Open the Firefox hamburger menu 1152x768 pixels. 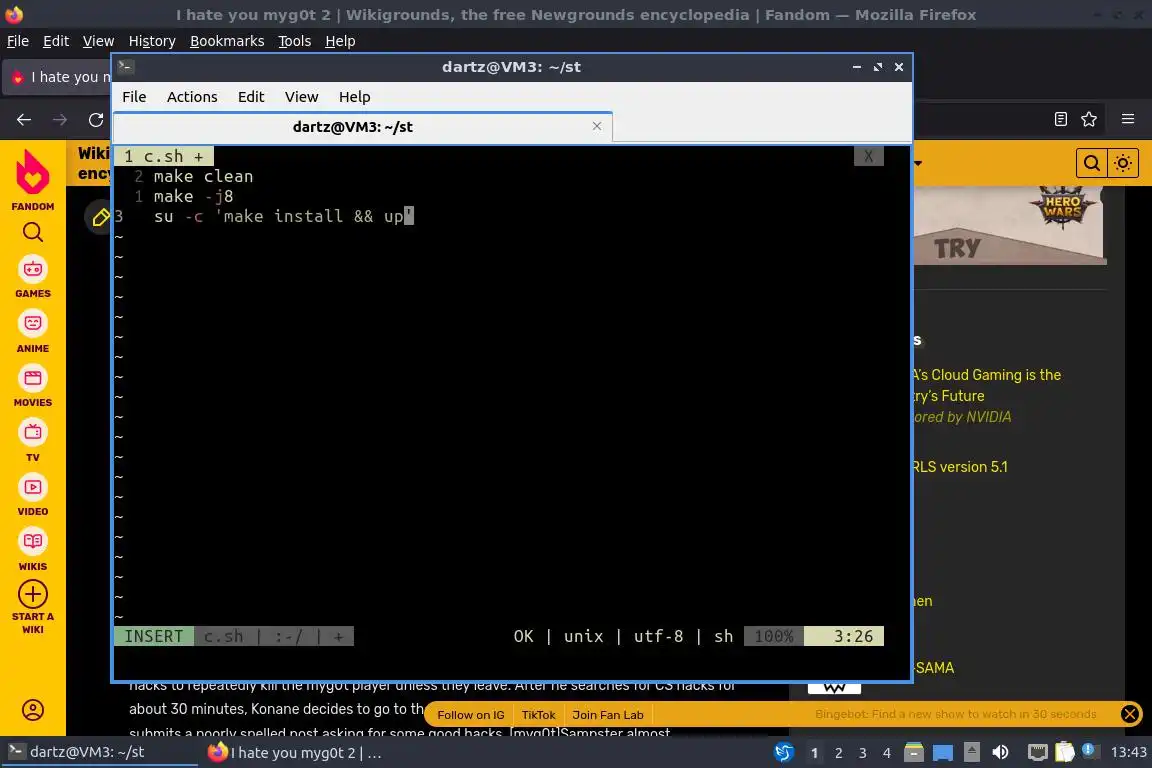pos(1128,119)
